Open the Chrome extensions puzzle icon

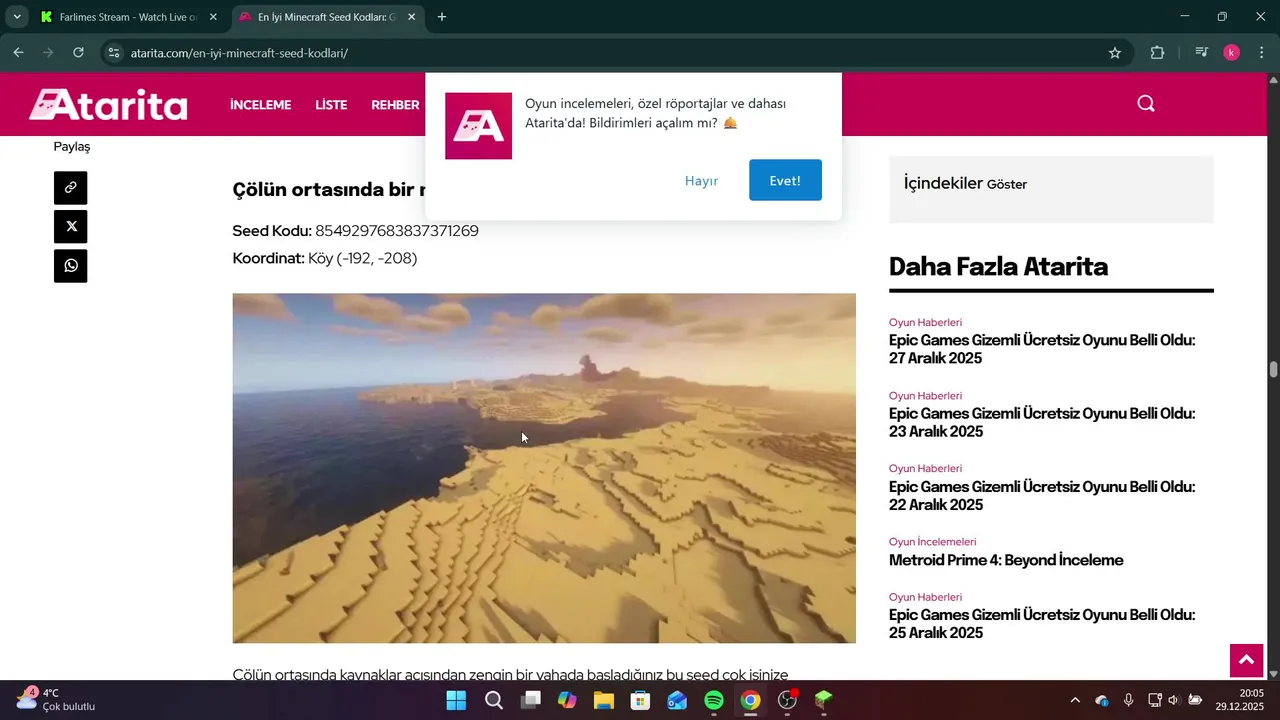[1157, 53]
